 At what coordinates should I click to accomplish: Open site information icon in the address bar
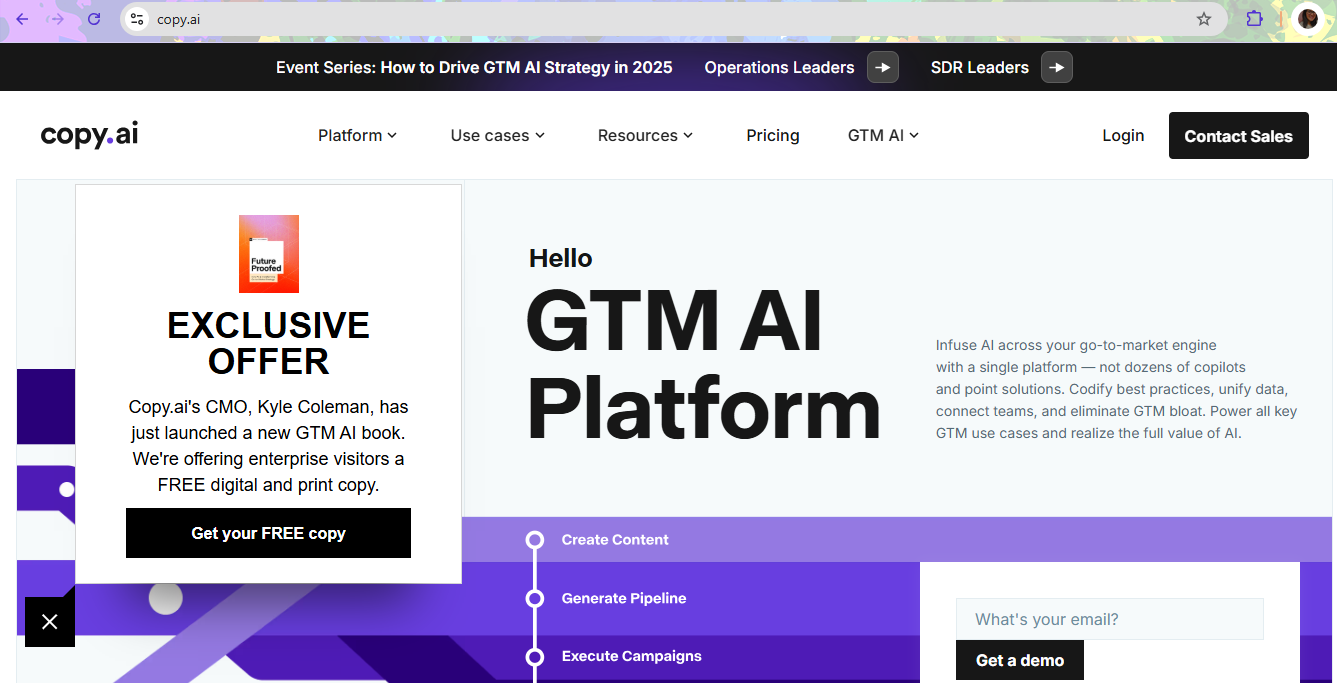pos(136,18)
